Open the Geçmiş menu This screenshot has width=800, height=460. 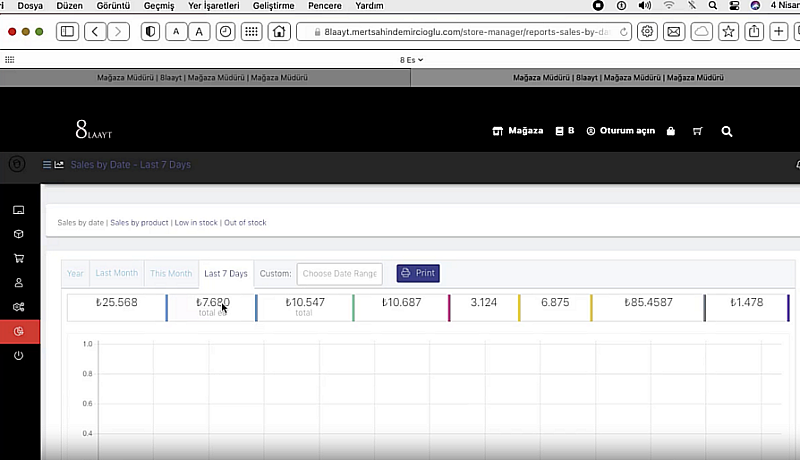click(159, 6)
